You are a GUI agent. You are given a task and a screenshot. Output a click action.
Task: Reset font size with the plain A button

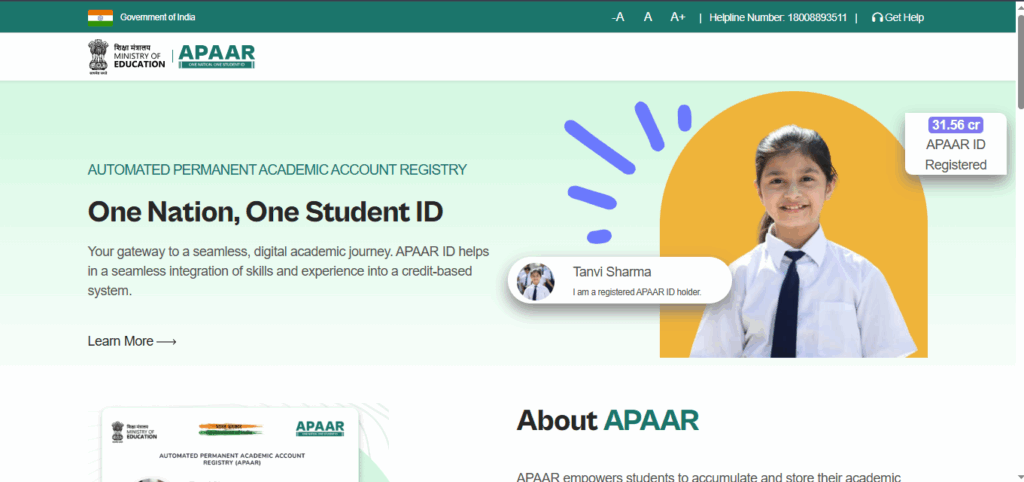coord(648,17)
